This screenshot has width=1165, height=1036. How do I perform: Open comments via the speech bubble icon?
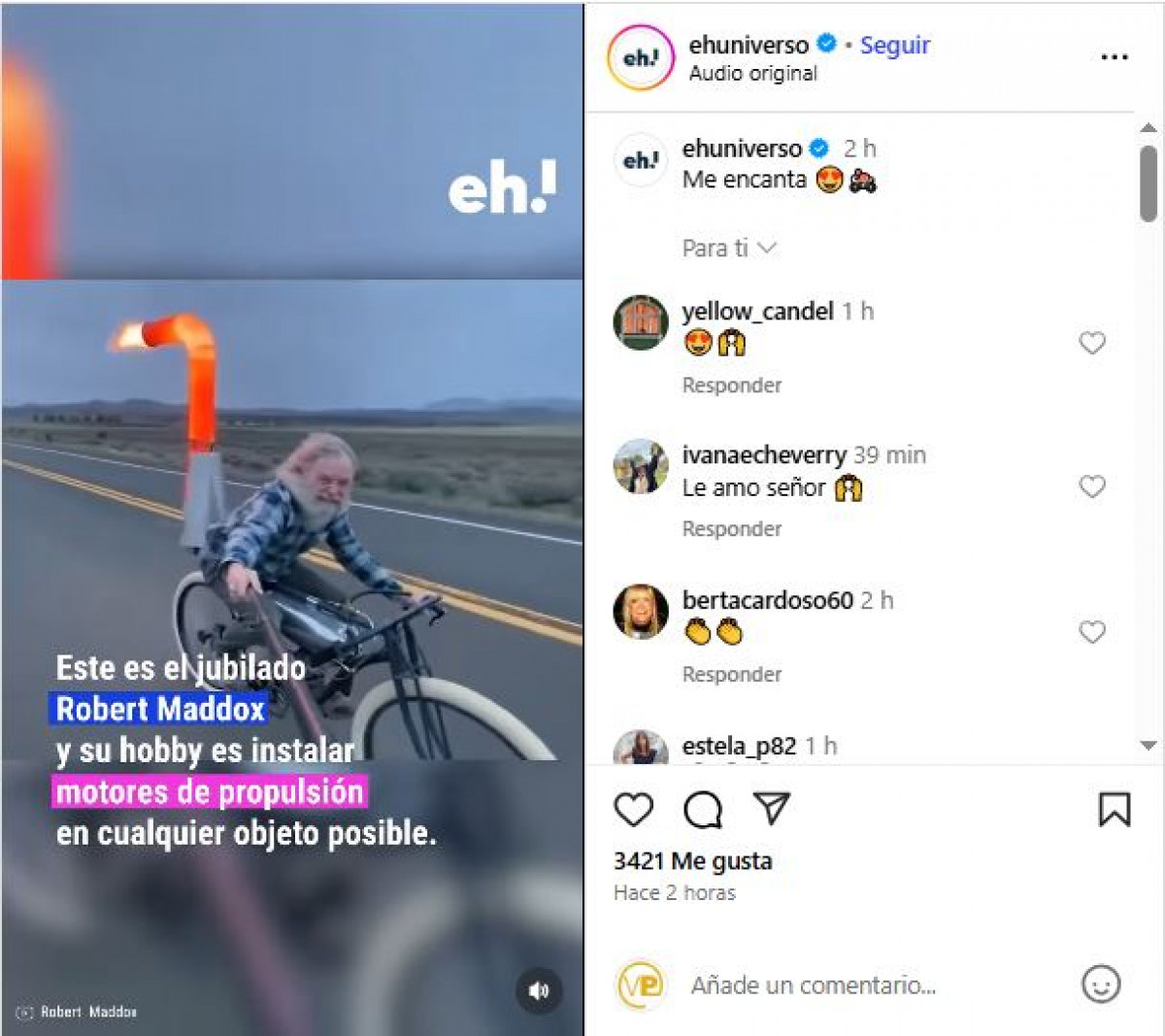coord(703,810)
